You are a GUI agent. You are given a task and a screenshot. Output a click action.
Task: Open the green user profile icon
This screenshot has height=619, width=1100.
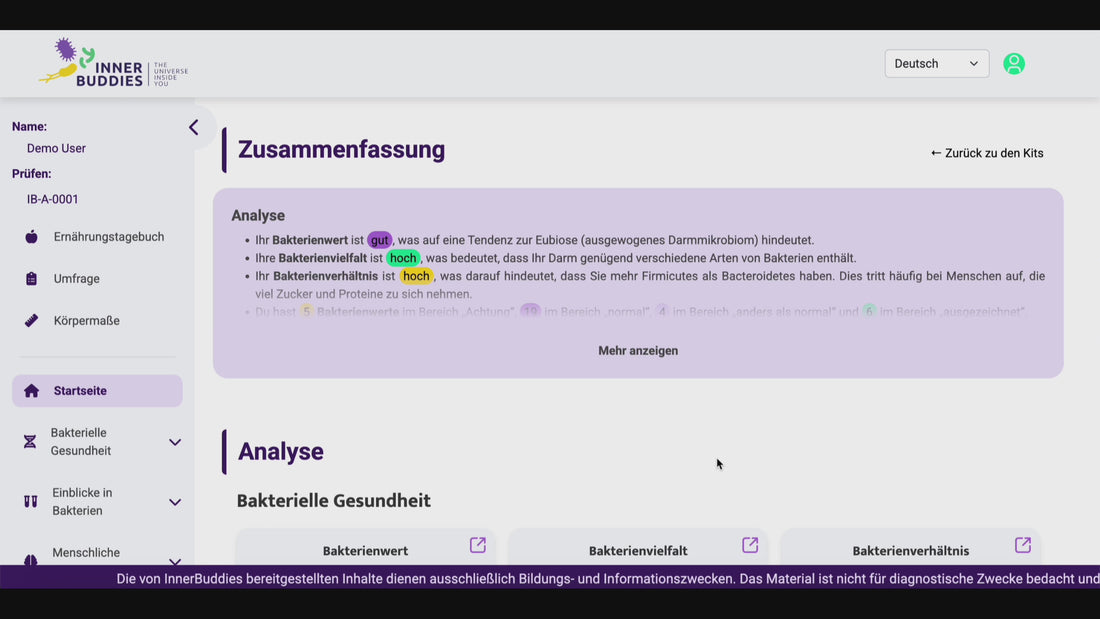coord(1014,64)
